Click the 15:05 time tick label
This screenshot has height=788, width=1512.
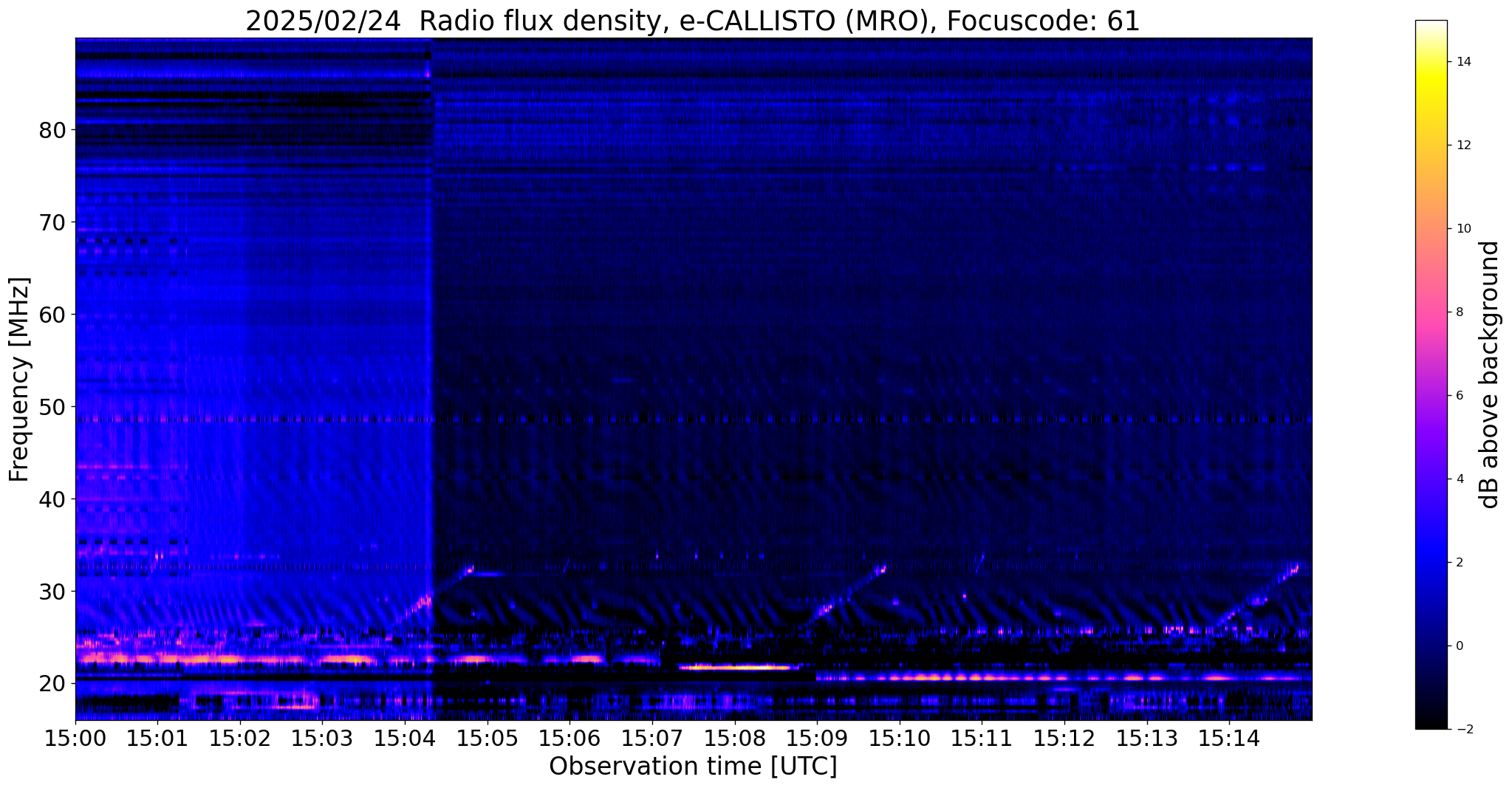[x=487, y=738]
